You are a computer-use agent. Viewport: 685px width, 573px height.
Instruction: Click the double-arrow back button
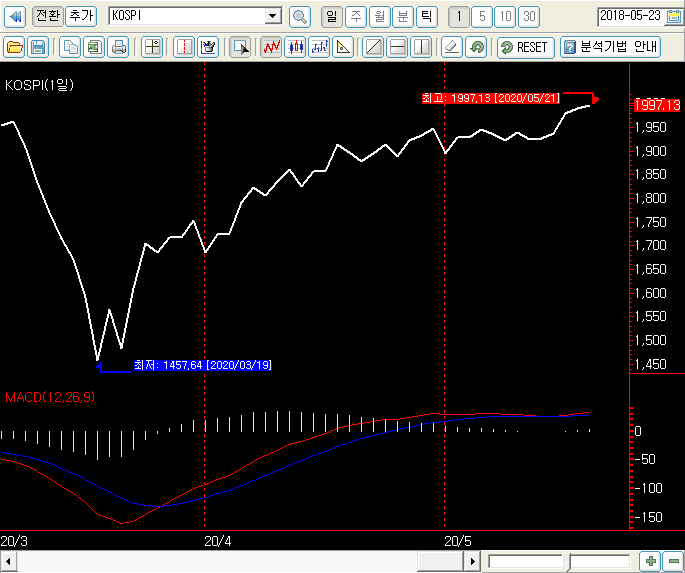pyautogui.click(x=15, y=17)
